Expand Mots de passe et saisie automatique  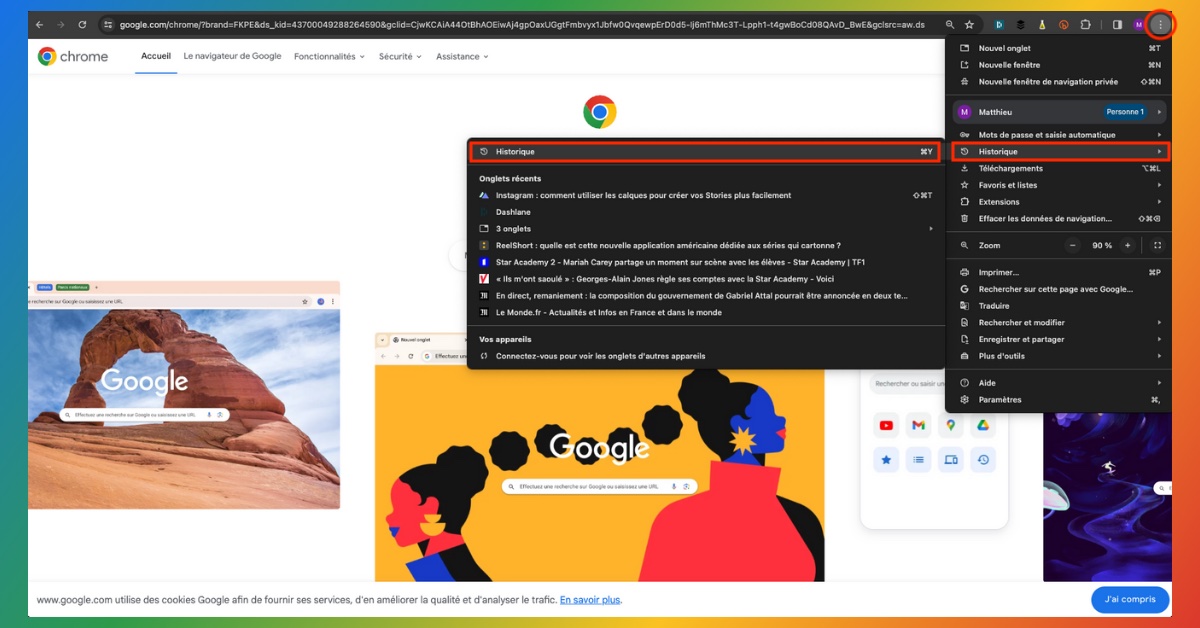point(1058,135)
